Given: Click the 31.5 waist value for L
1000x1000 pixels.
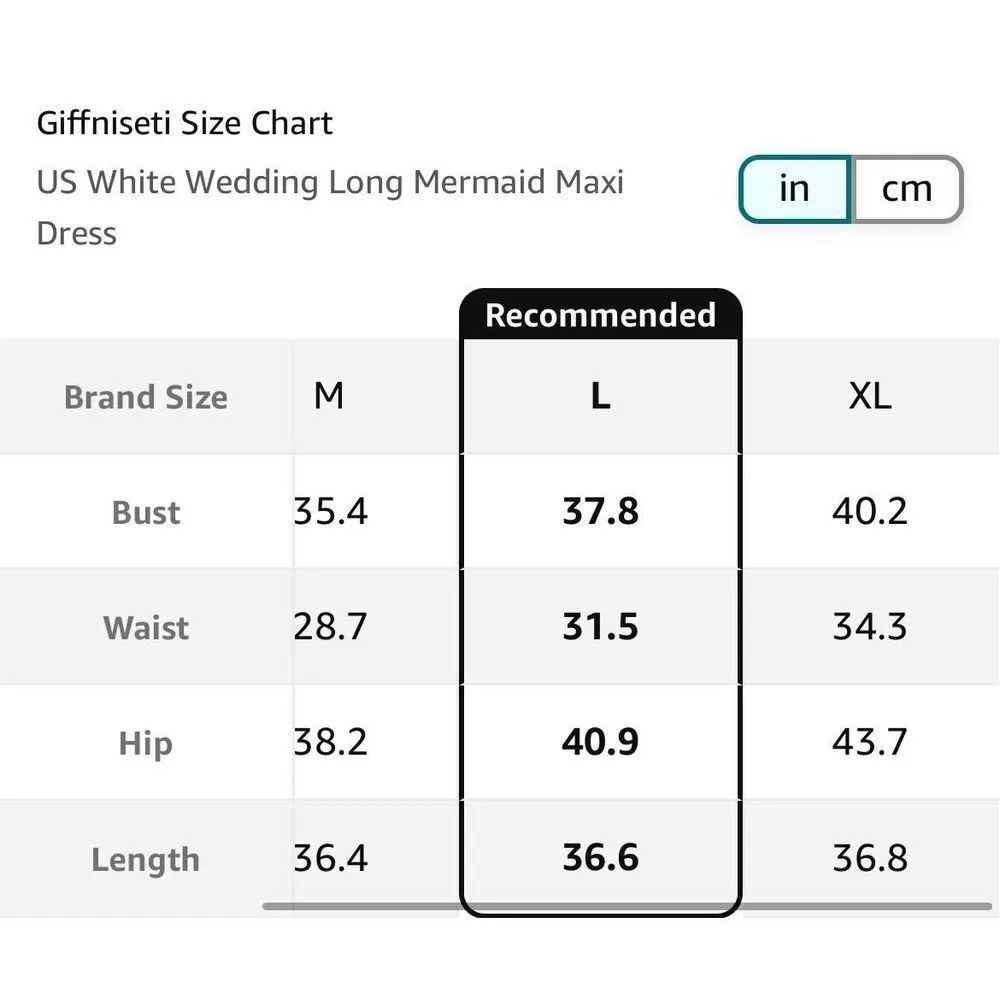Looking at the screenshot, I should click(600, 627).
